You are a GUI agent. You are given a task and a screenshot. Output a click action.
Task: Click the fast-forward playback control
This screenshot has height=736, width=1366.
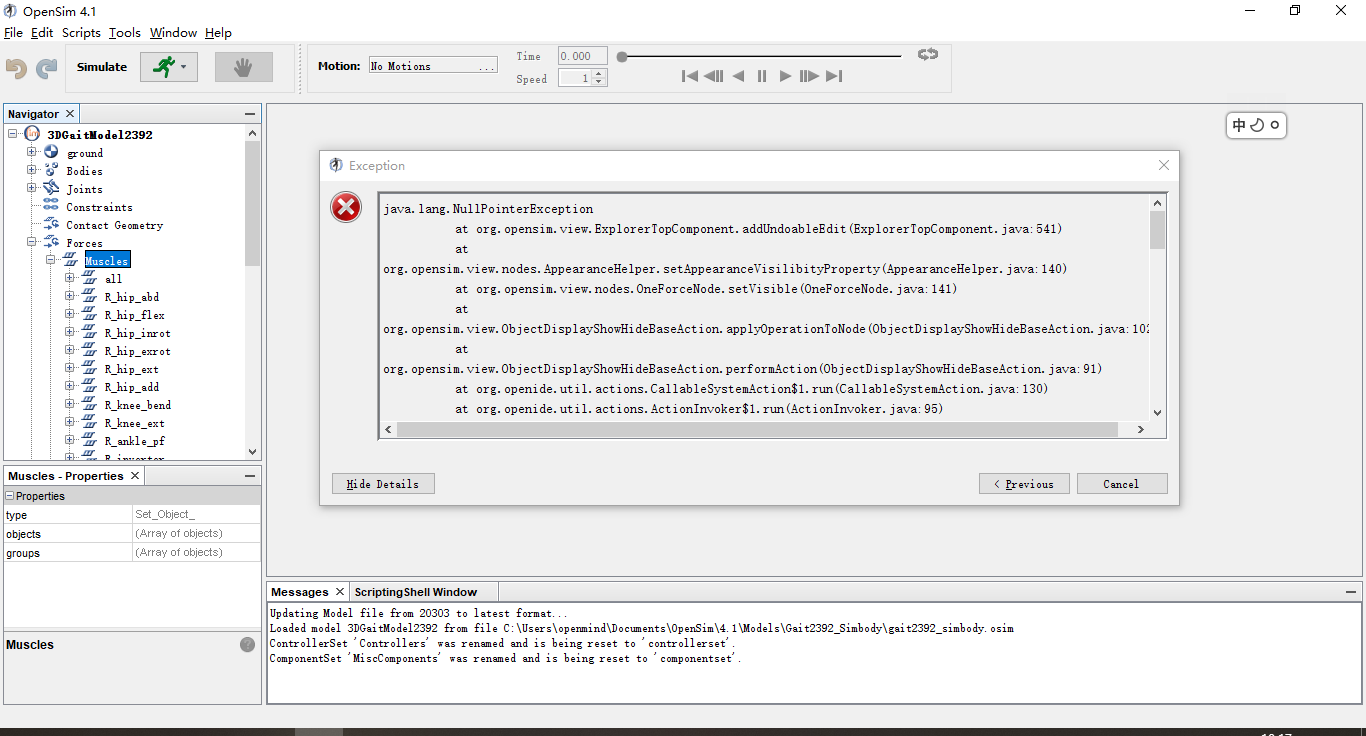click(809, 75)
